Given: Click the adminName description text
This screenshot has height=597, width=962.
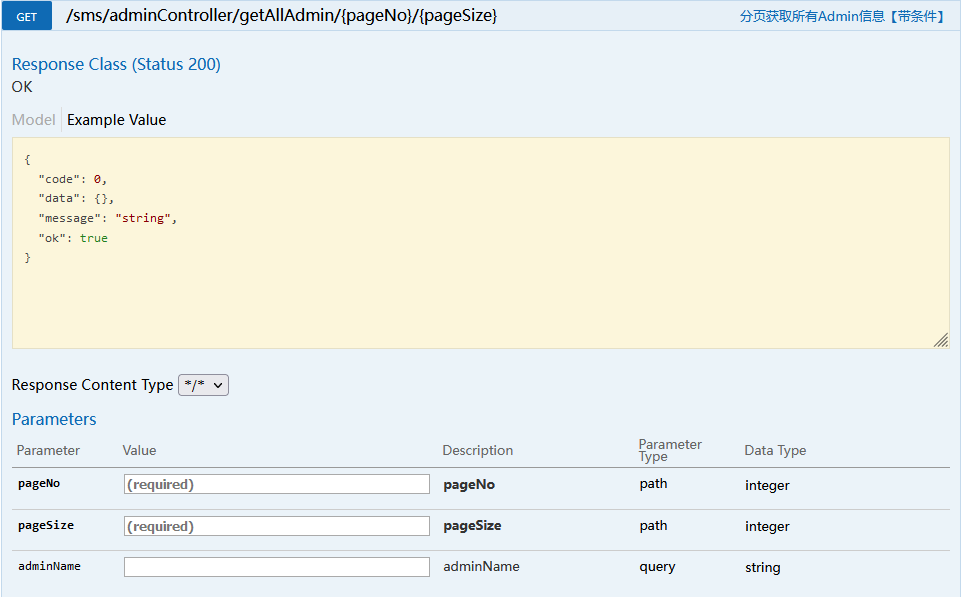Looking at the screenshot, I should coord(481,566).
